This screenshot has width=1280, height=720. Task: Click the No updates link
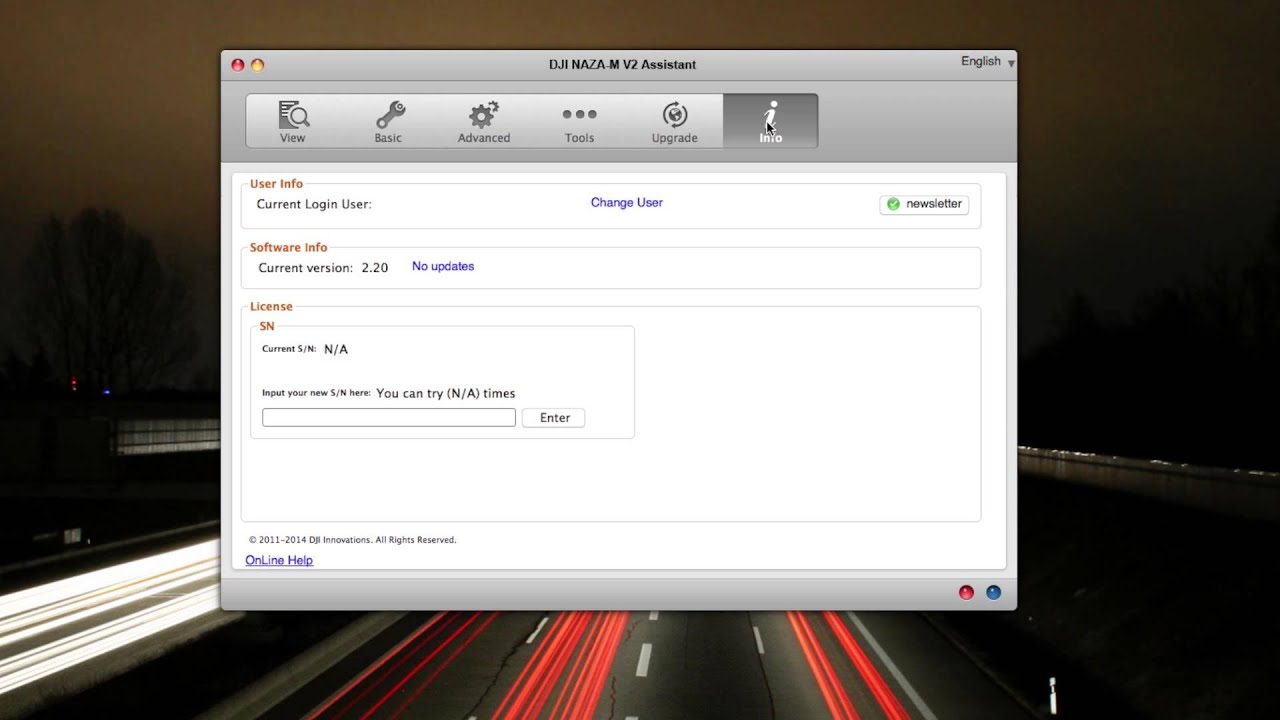(x=443, y=266)
